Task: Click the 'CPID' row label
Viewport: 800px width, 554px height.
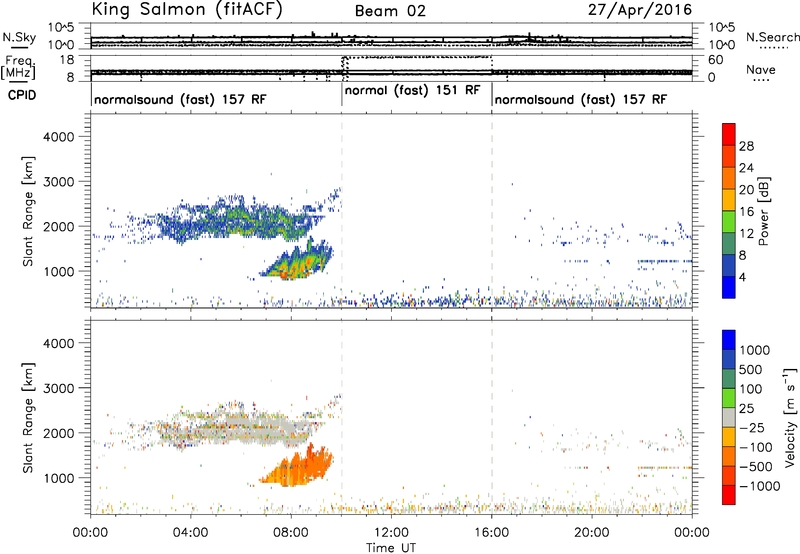Action: [22, 95]
